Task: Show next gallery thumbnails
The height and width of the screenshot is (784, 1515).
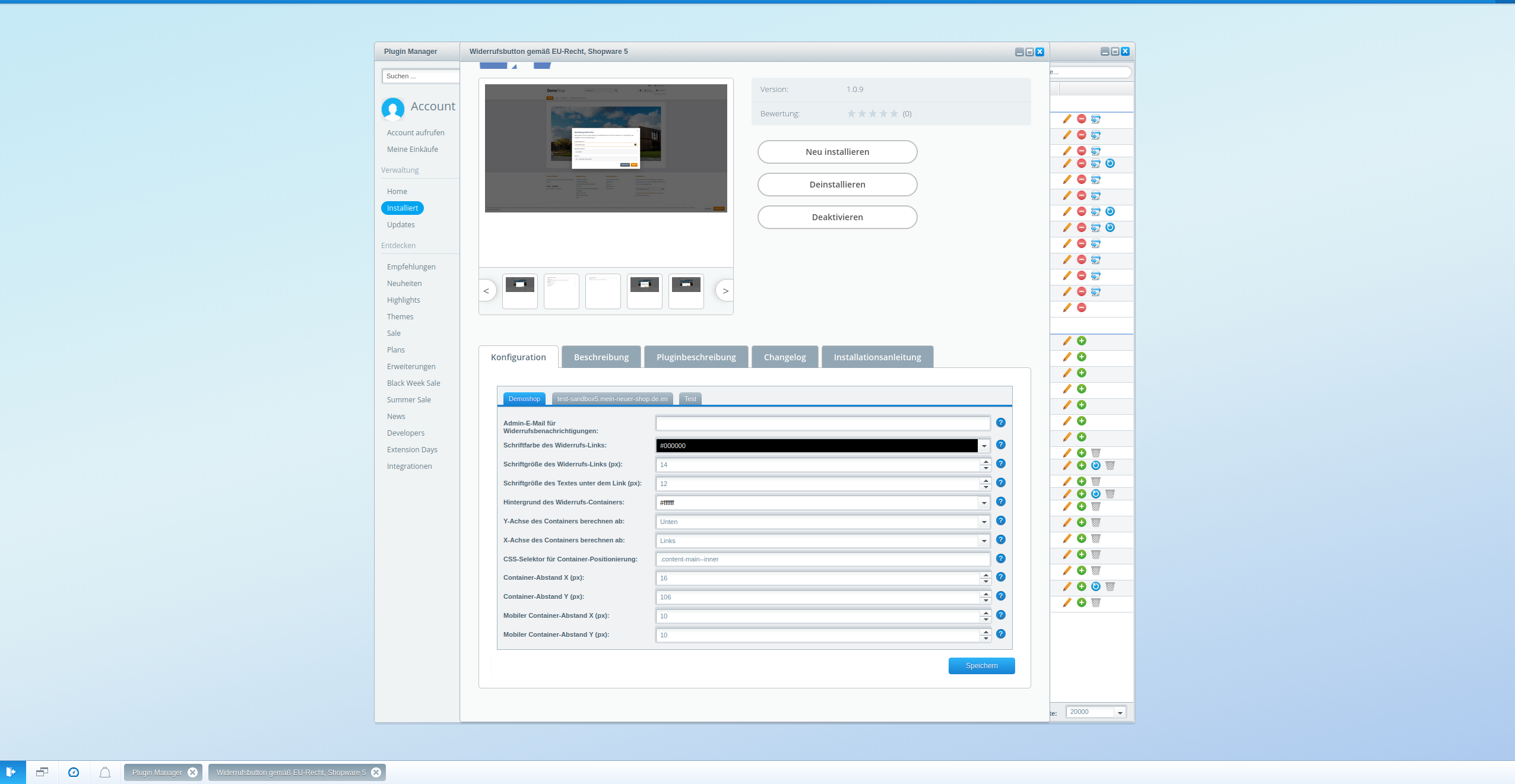Action: [725, 291]
